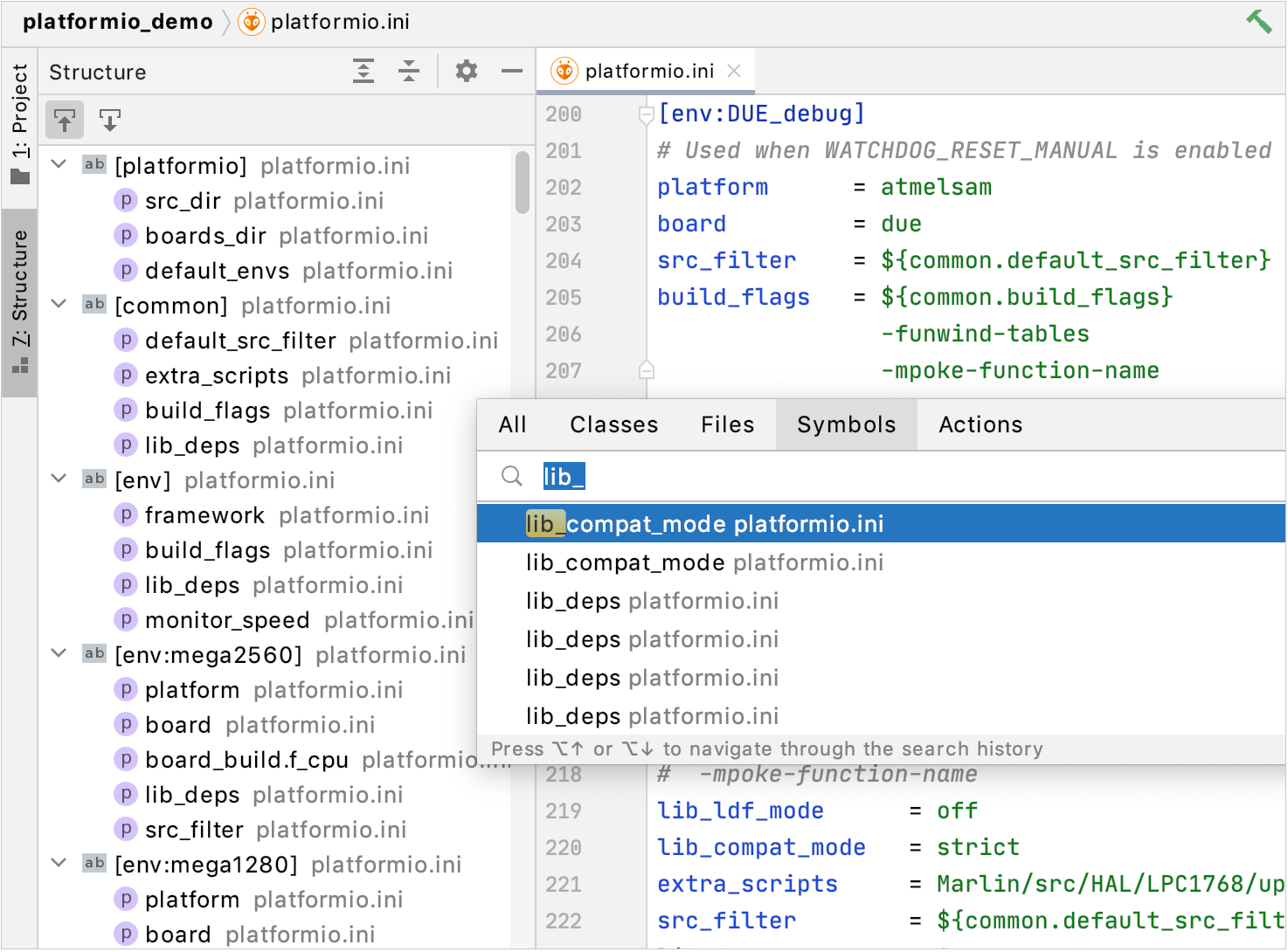Open the Project tool window tab

click(19, 122)
